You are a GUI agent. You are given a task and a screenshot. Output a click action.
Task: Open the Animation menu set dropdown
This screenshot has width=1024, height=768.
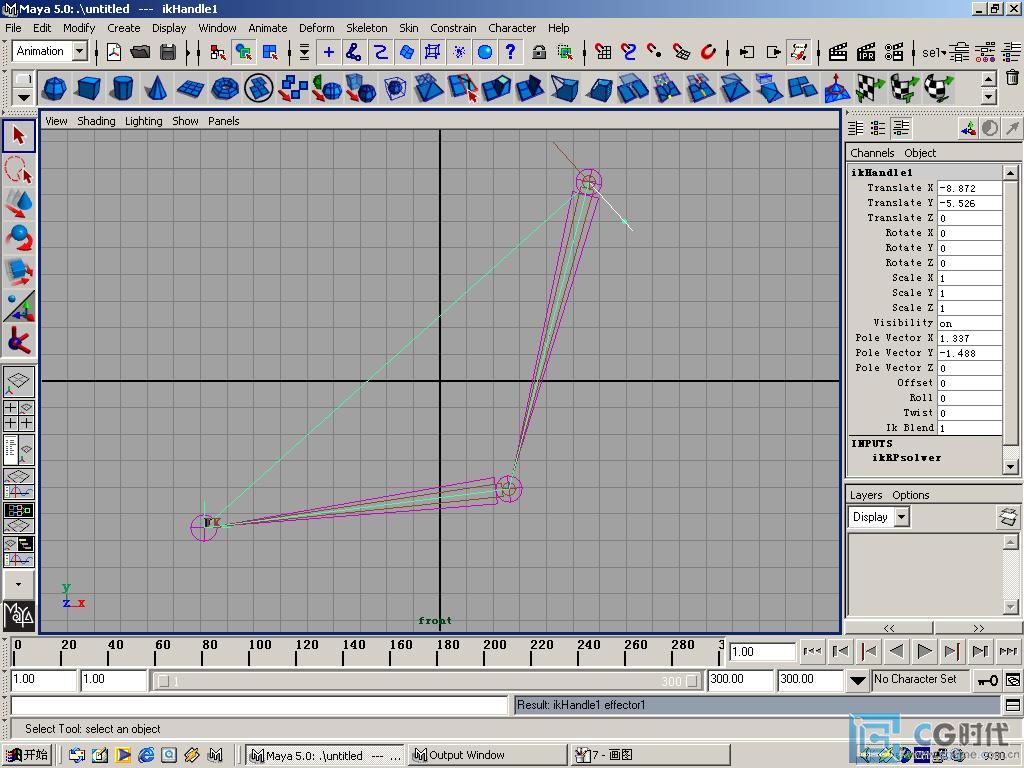80,51
